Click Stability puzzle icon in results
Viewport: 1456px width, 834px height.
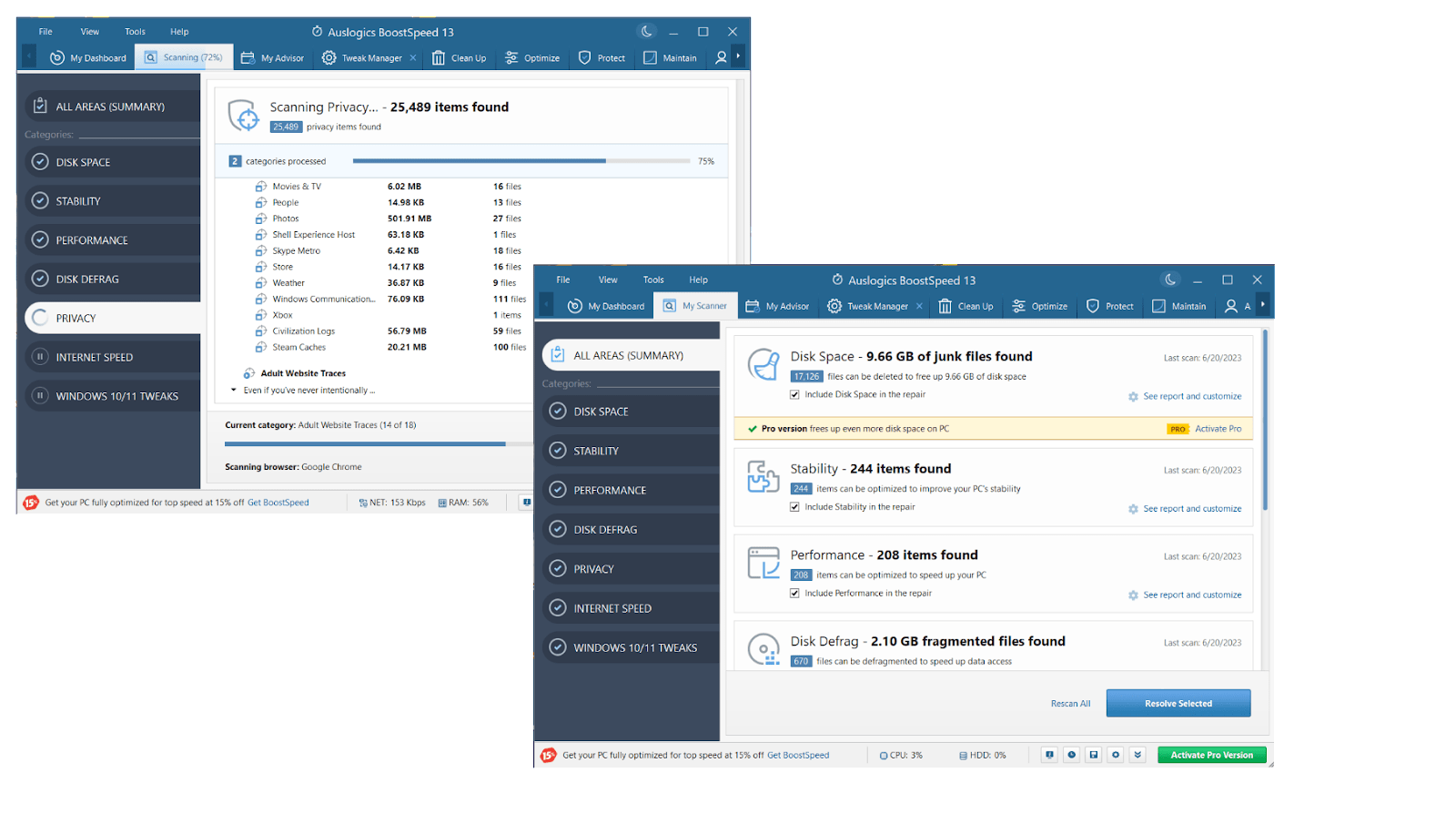click(763, 476)
